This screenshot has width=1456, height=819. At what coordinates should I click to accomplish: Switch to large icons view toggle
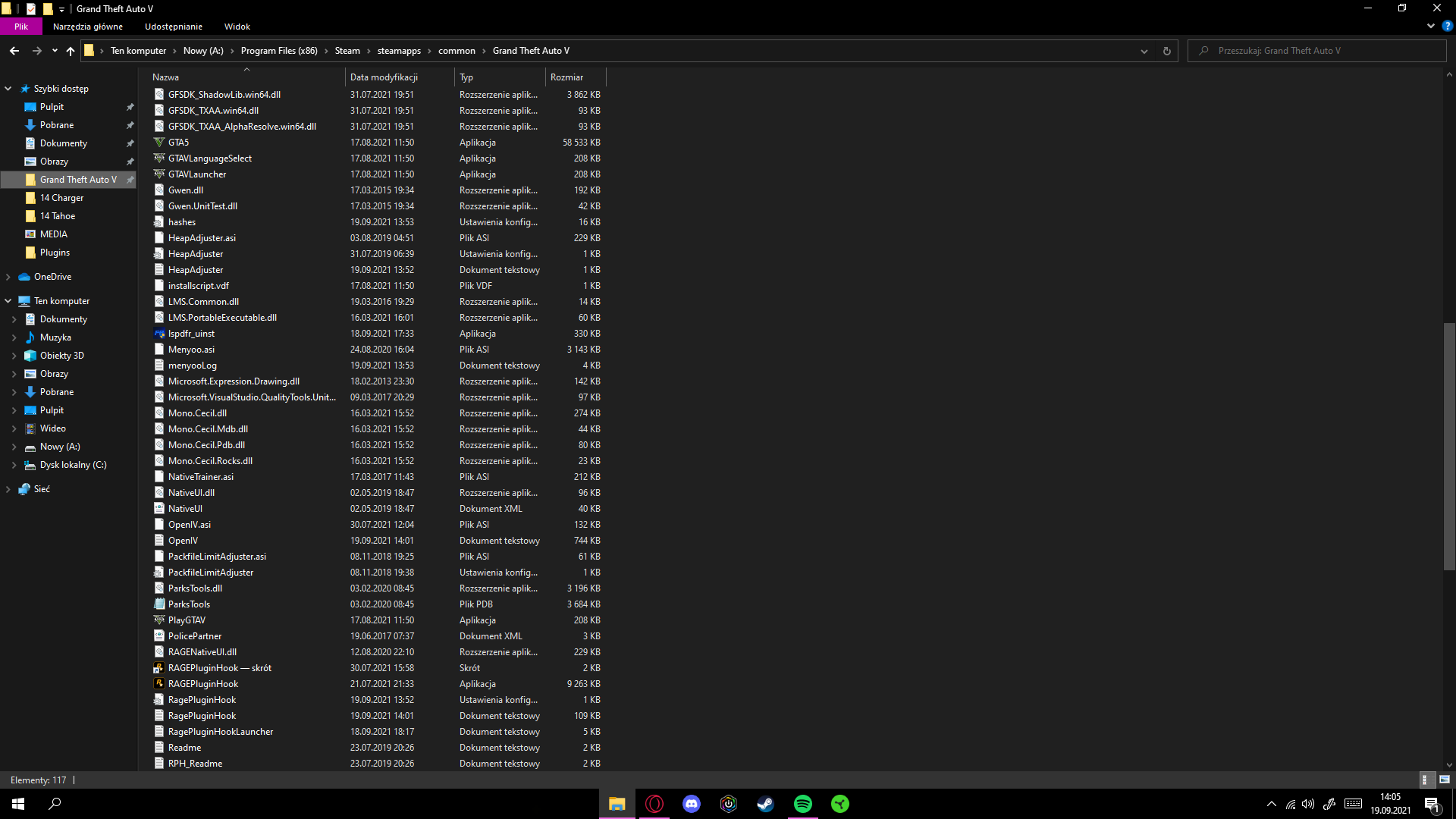1444,780
